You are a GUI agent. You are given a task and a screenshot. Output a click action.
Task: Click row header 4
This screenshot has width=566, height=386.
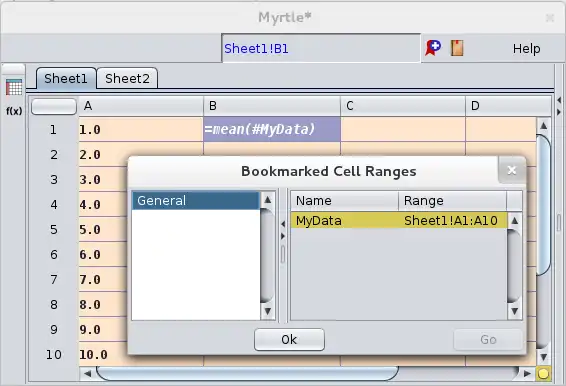point(53,204)
